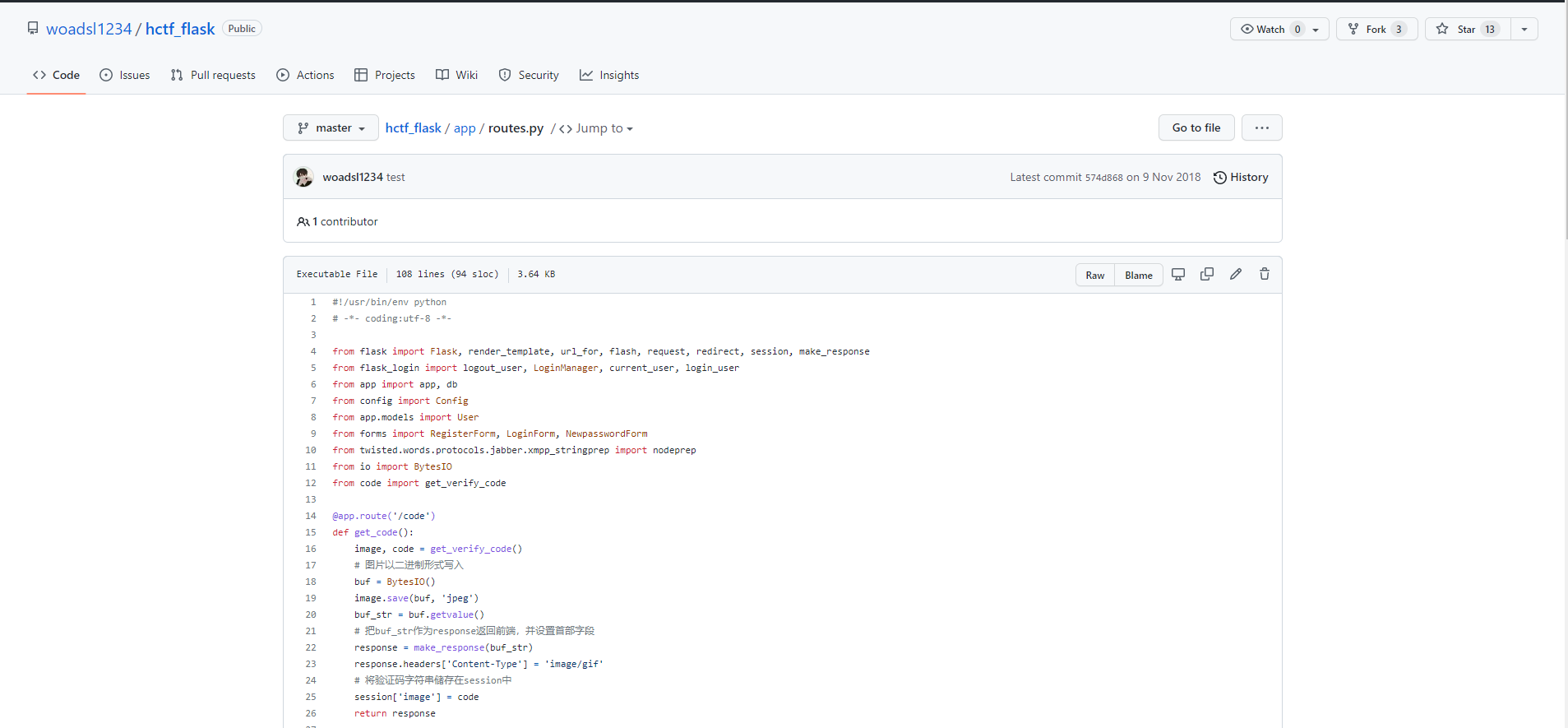This screenshot has width=1568, height=728.
Task: Expand the Watch options dropdown arrow
Action: [1316, 30]
